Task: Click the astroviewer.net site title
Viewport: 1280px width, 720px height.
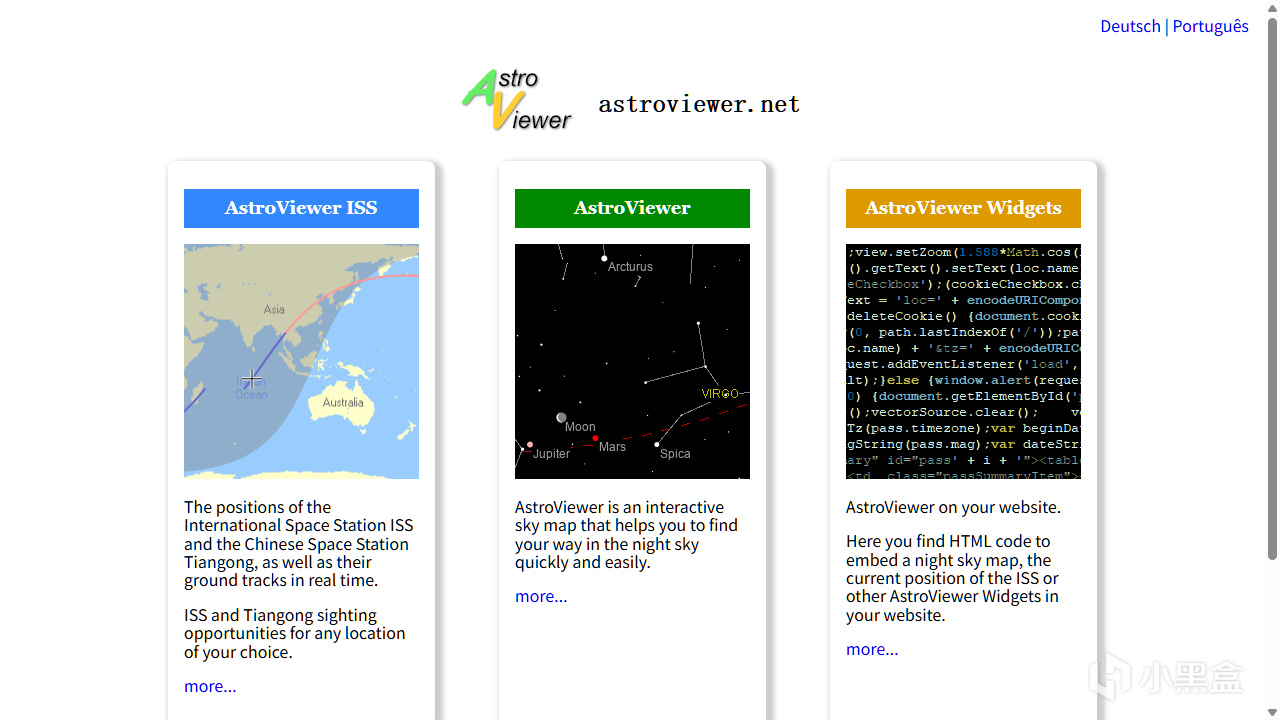Action: pos(699,104)
